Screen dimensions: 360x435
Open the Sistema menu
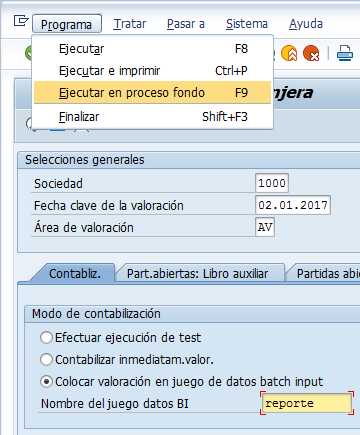point(247,24)
